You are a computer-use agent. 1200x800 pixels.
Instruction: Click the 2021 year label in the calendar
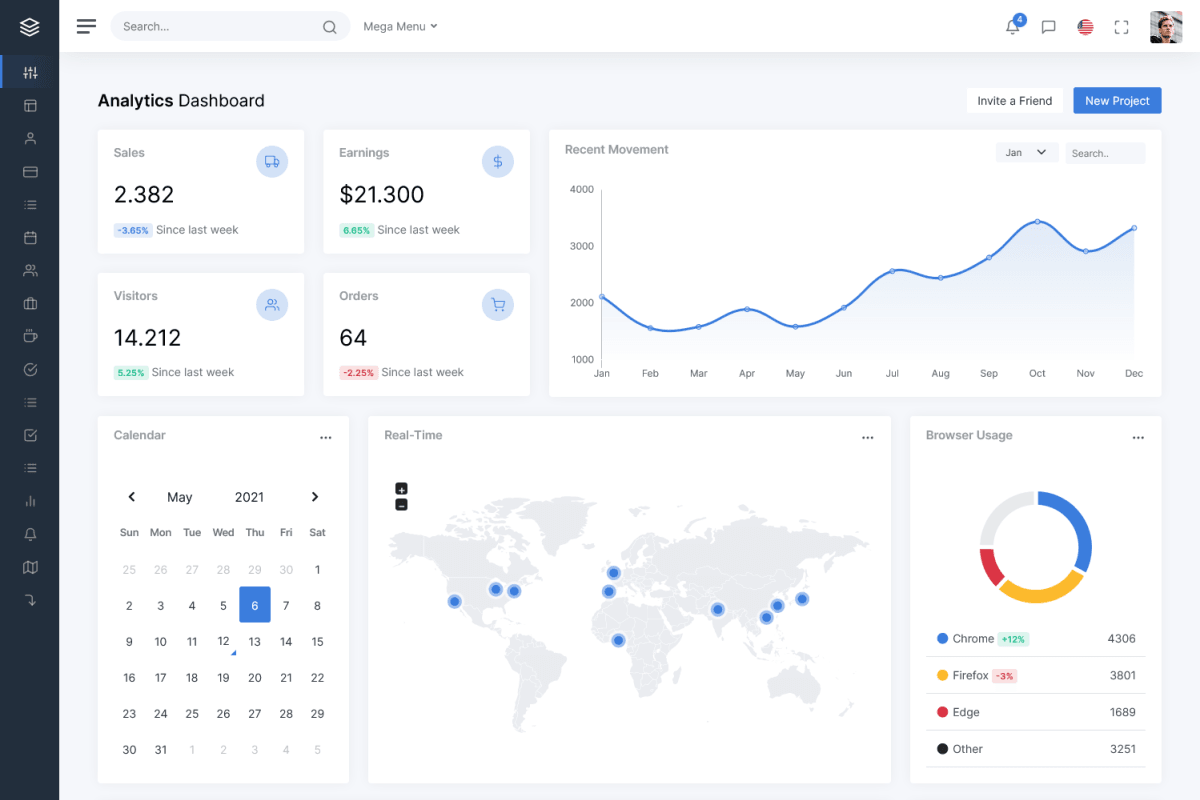click(x=249, y=497)
